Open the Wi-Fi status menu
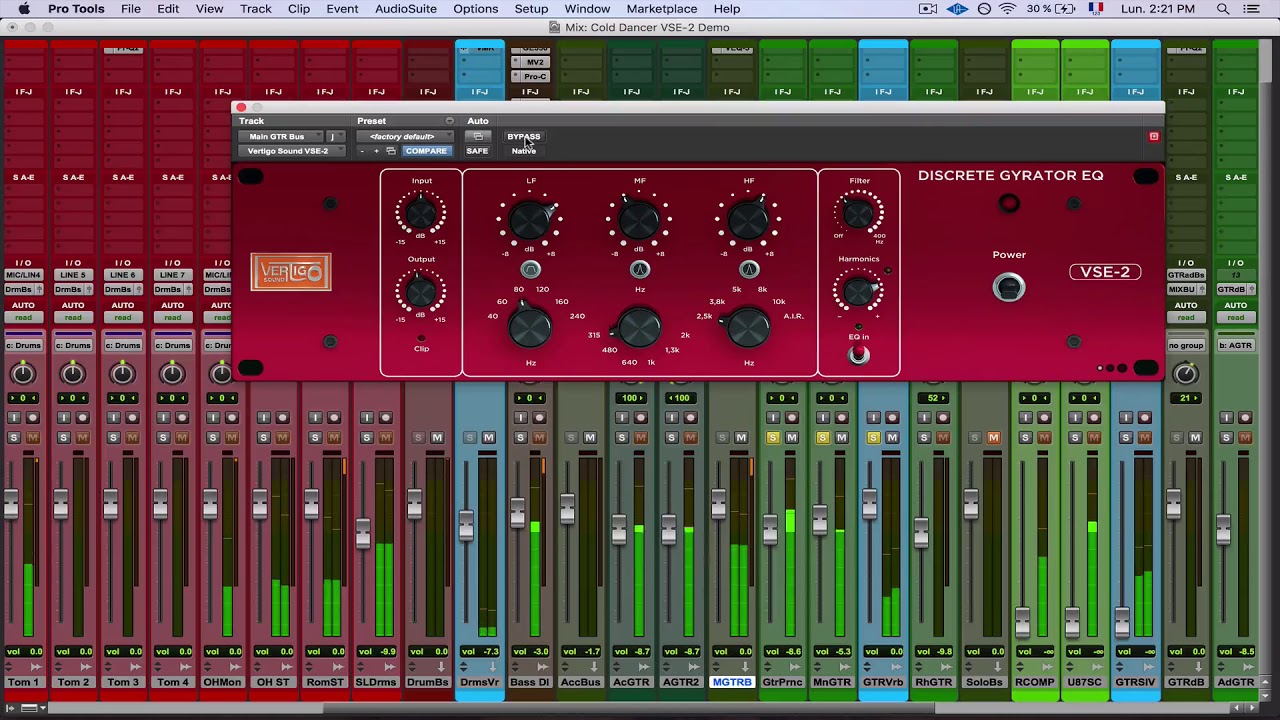1280x720 pixels. pyautogui.click(x=1007, y=9)
